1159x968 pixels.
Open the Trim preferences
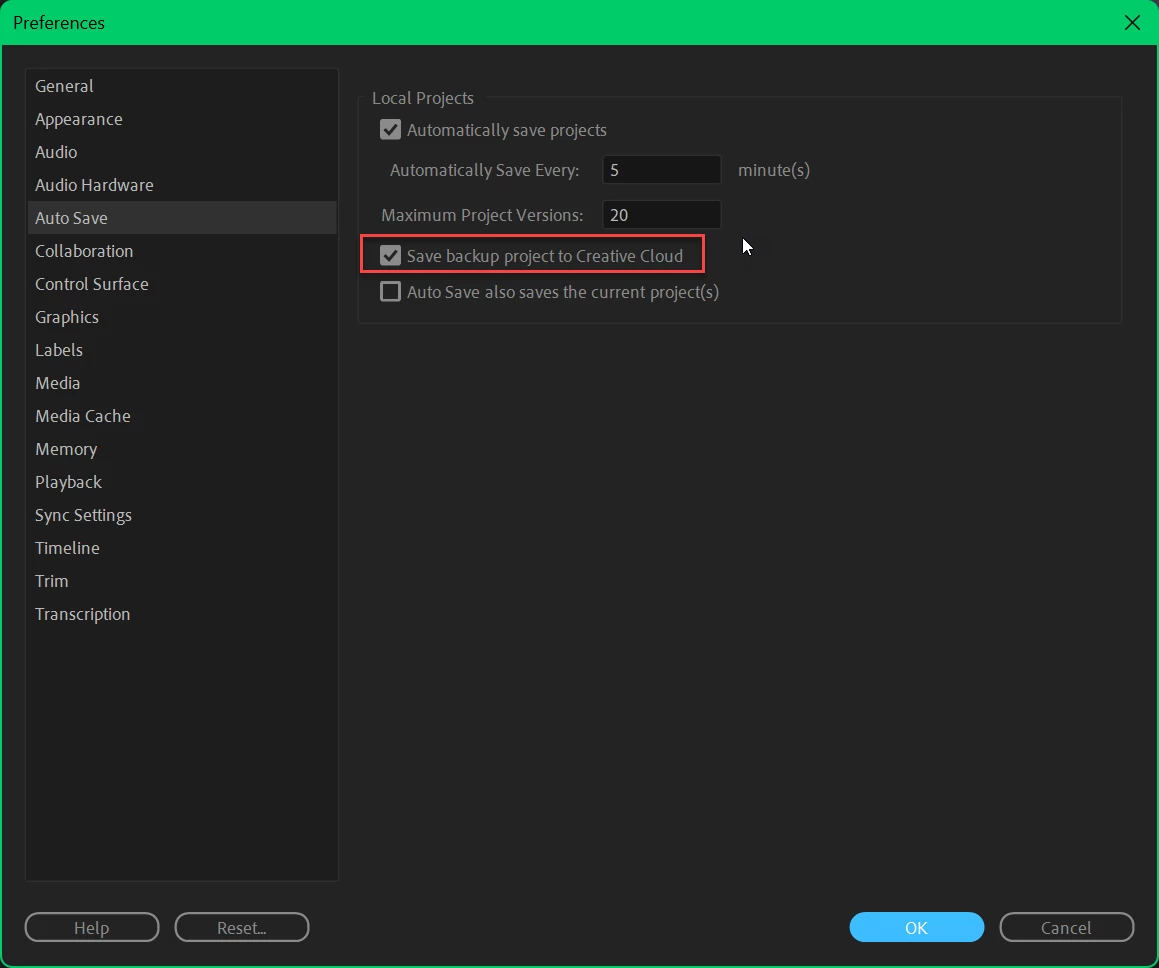(182, 581)
